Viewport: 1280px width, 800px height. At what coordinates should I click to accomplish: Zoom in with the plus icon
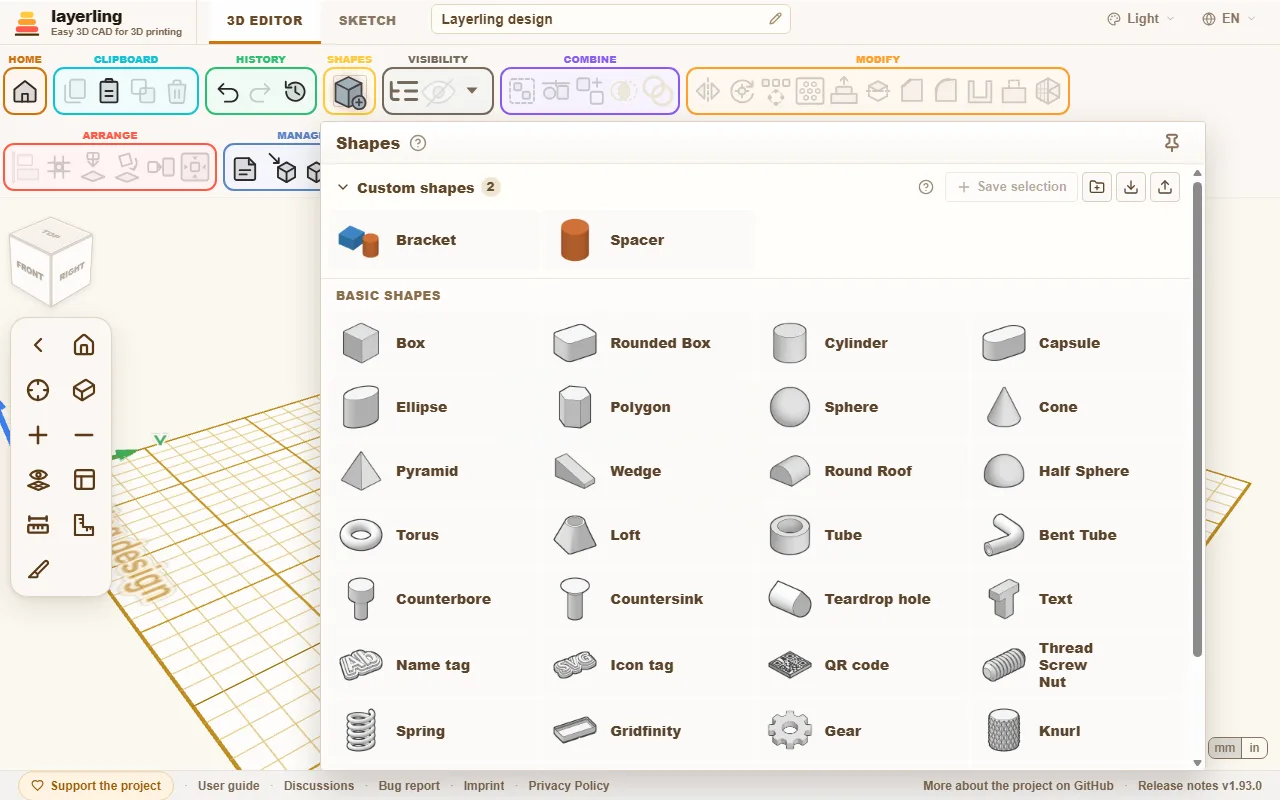pyautogui.click(x=38, y=435)
